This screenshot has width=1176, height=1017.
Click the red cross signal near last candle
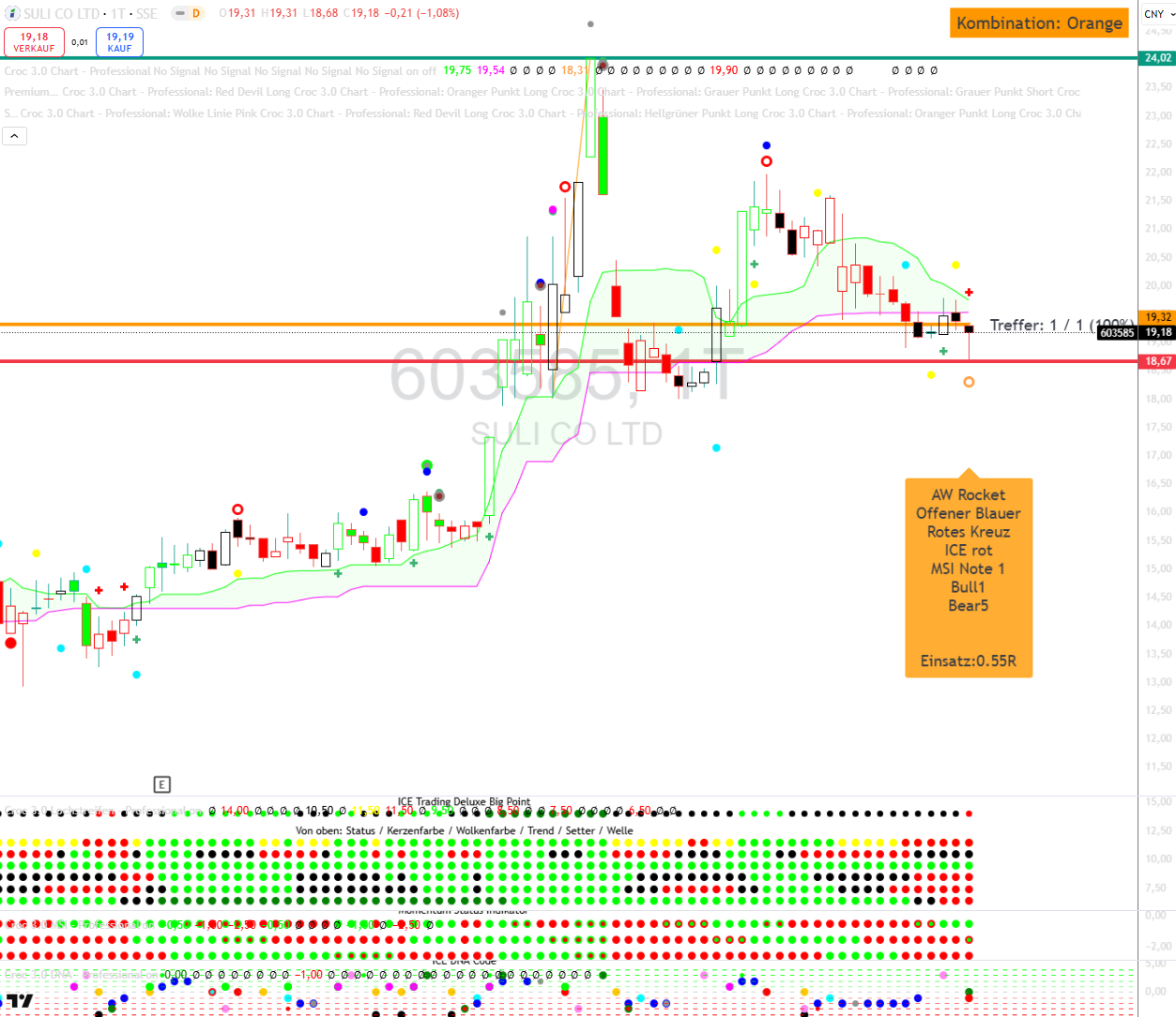969,293
